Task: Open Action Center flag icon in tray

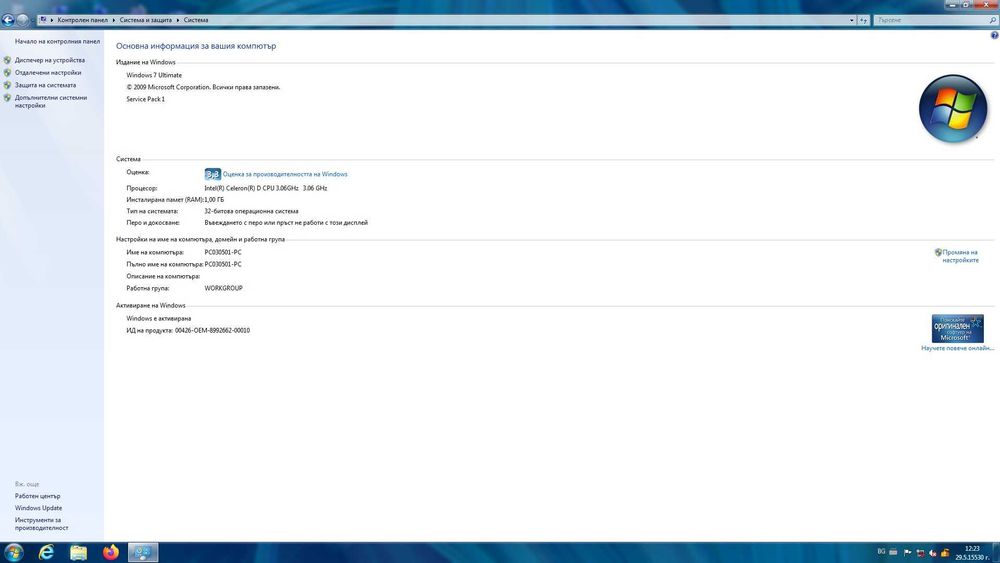Action: coord(908,553)
